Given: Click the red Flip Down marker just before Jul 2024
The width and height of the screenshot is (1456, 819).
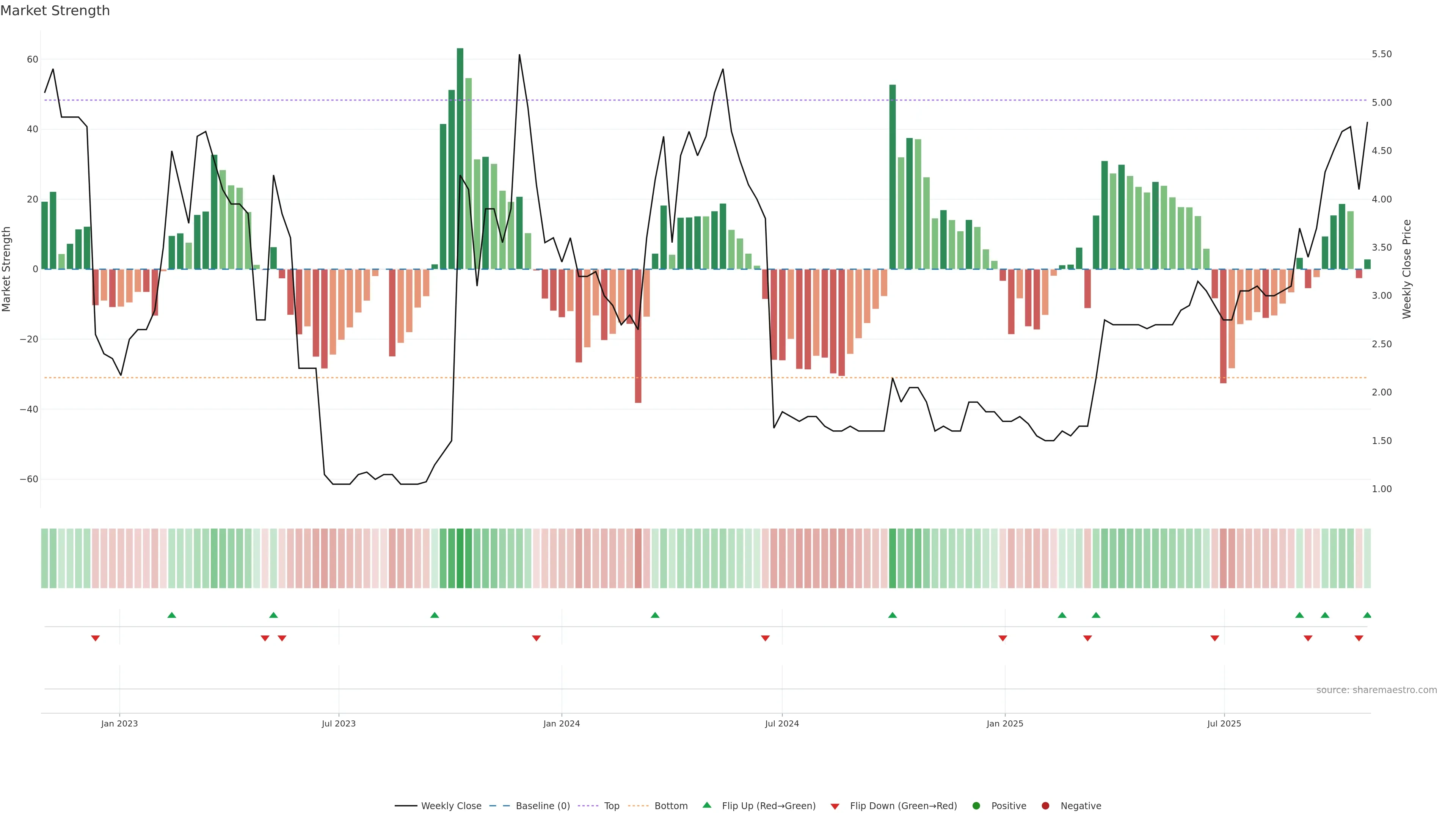Looking at the screenshot, I should pyautogui.click(x=765, y=638).
